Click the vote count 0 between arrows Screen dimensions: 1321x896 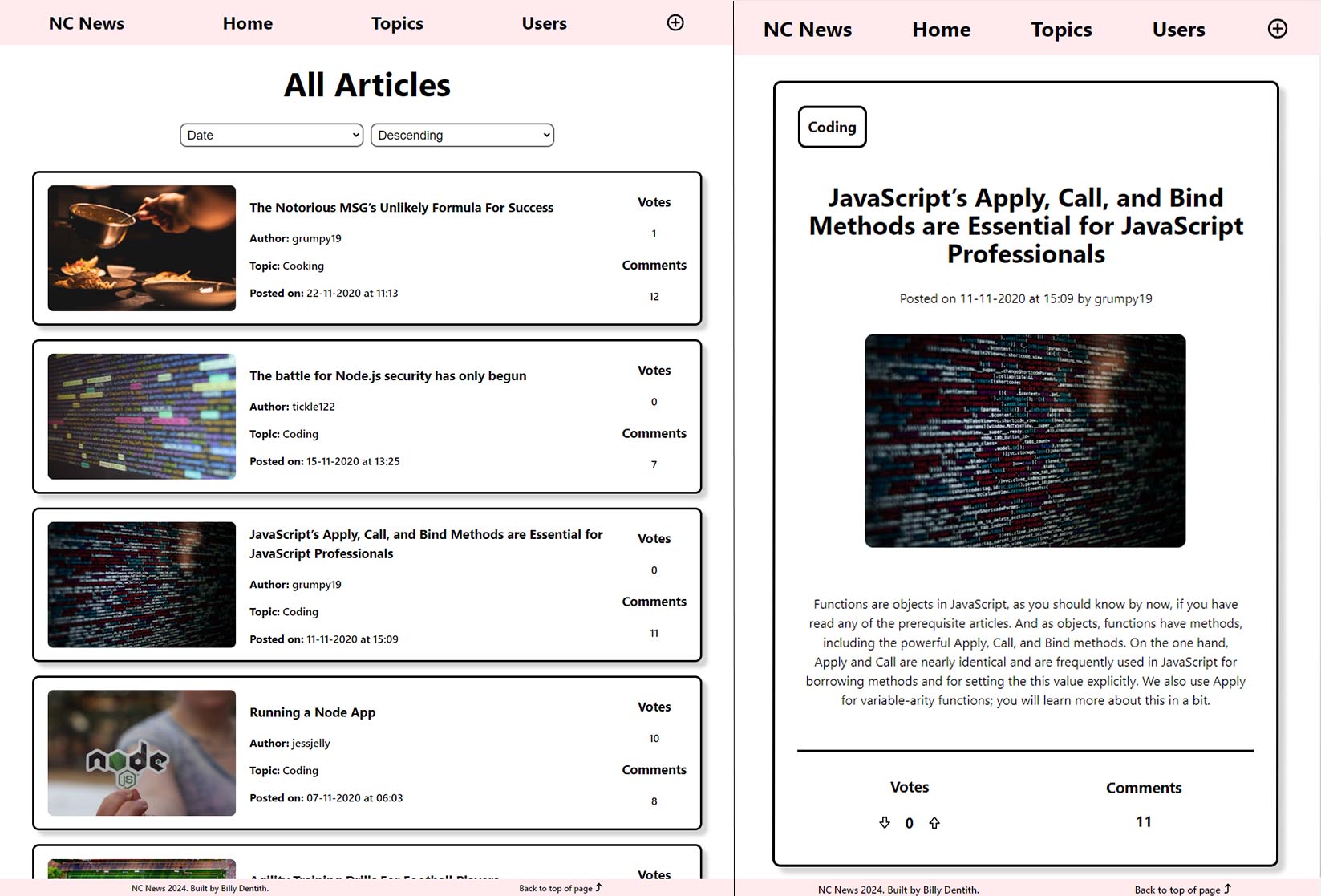(909, 823)
